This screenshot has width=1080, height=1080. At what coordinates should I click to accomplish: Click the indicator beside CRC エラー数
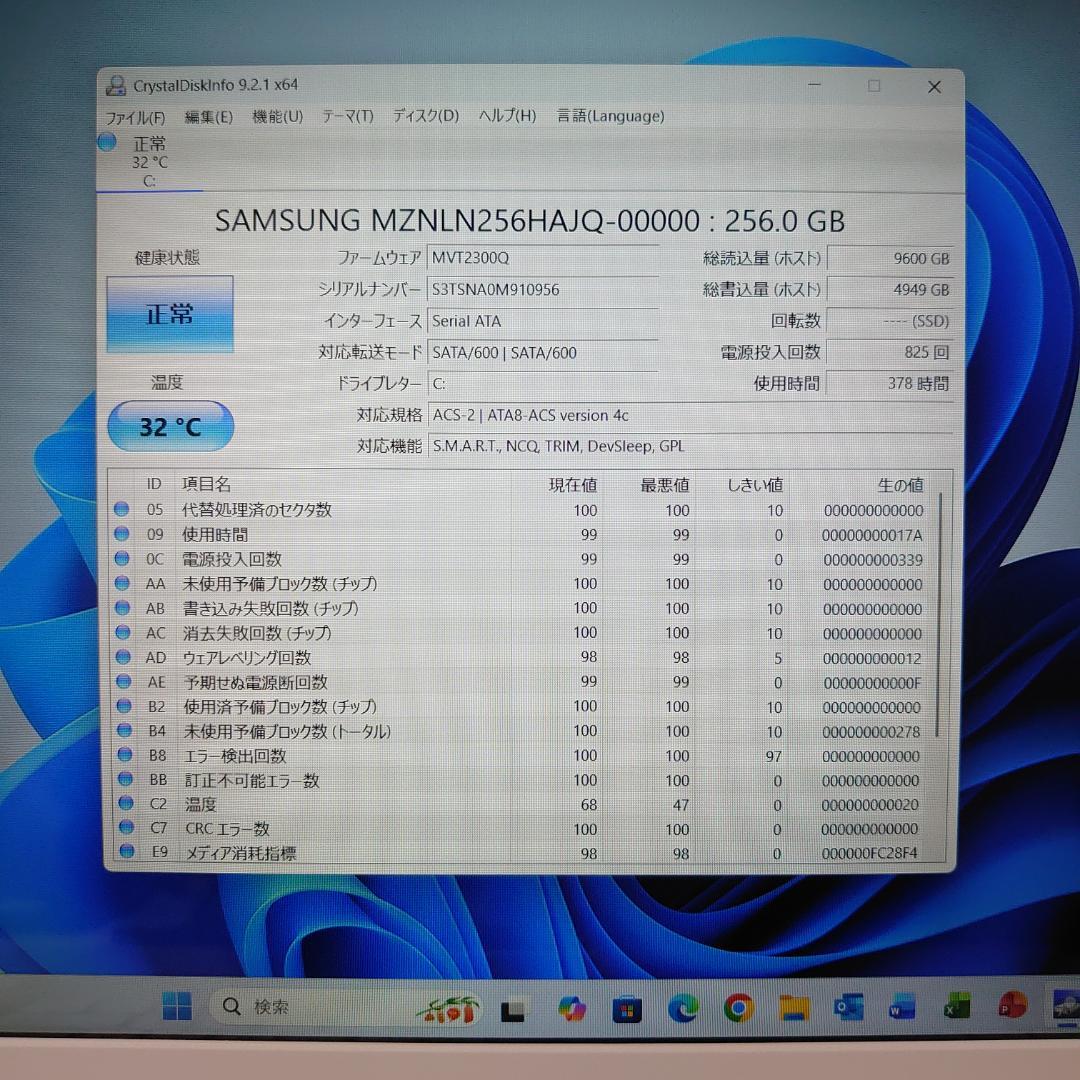coord(121,828)
